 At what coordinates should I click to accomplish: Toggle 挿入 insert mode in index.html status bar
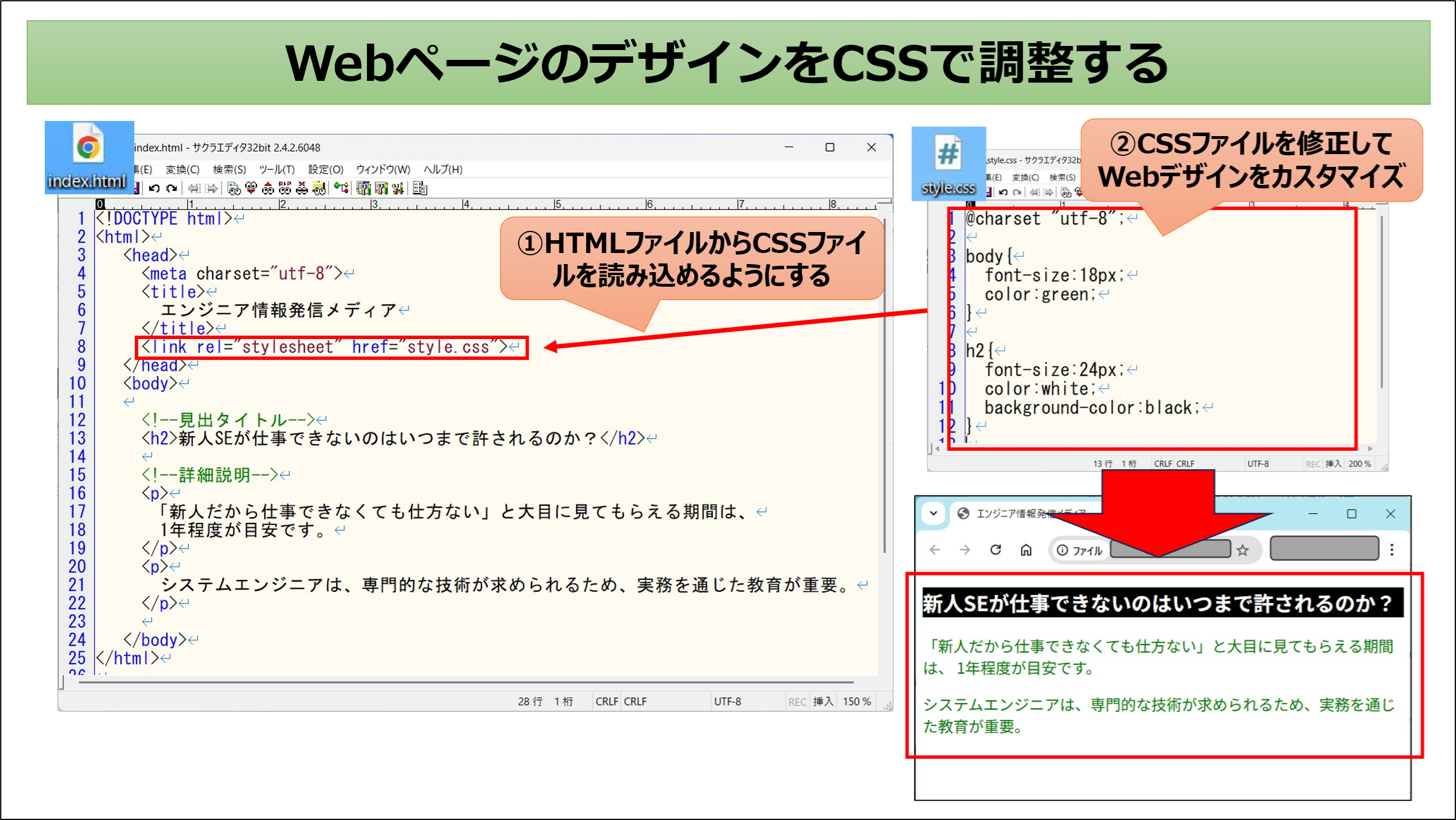823,701
